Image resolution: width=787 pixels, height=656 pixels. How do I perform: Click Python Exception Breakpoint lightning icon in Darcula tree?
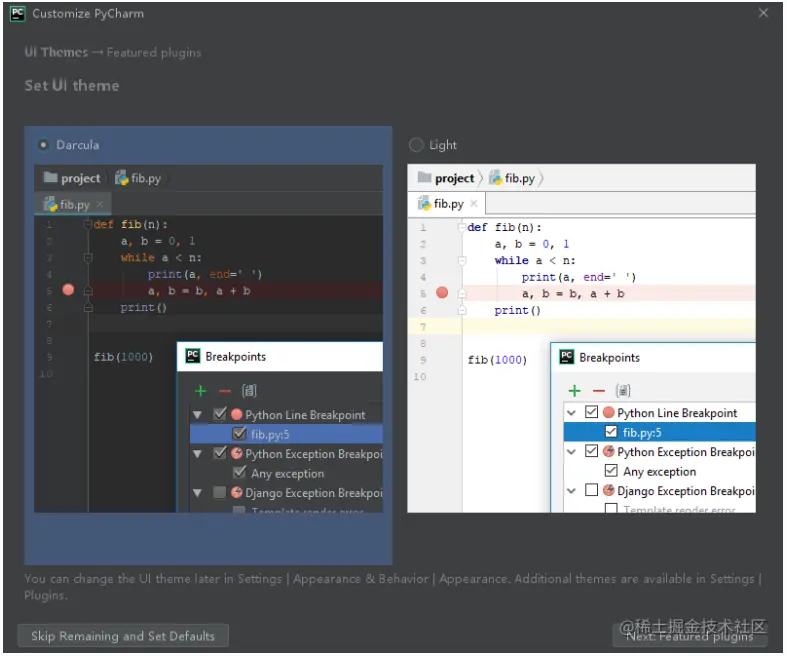point(236,453)
